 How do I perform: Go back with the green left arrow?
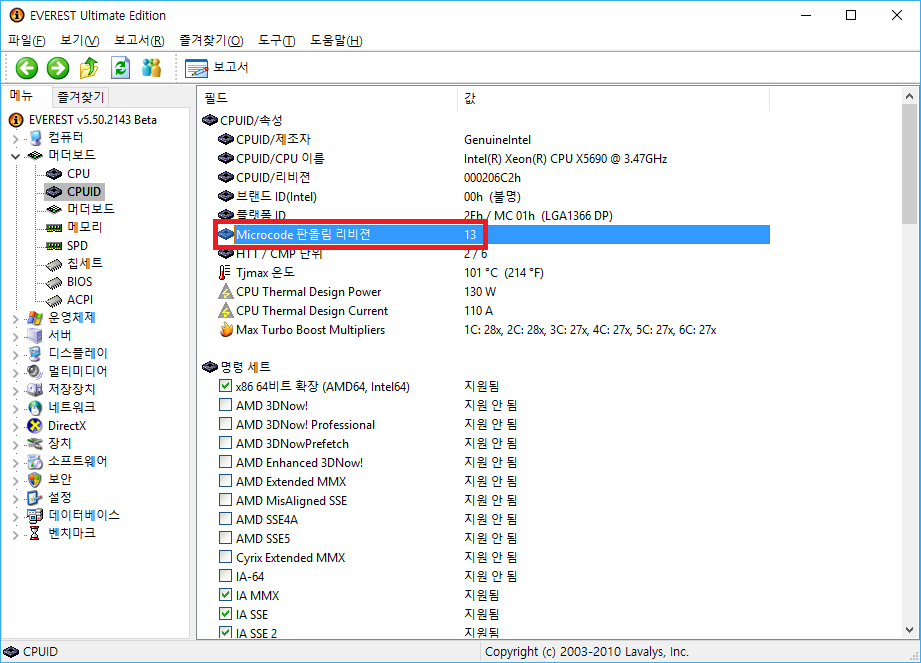26,68
